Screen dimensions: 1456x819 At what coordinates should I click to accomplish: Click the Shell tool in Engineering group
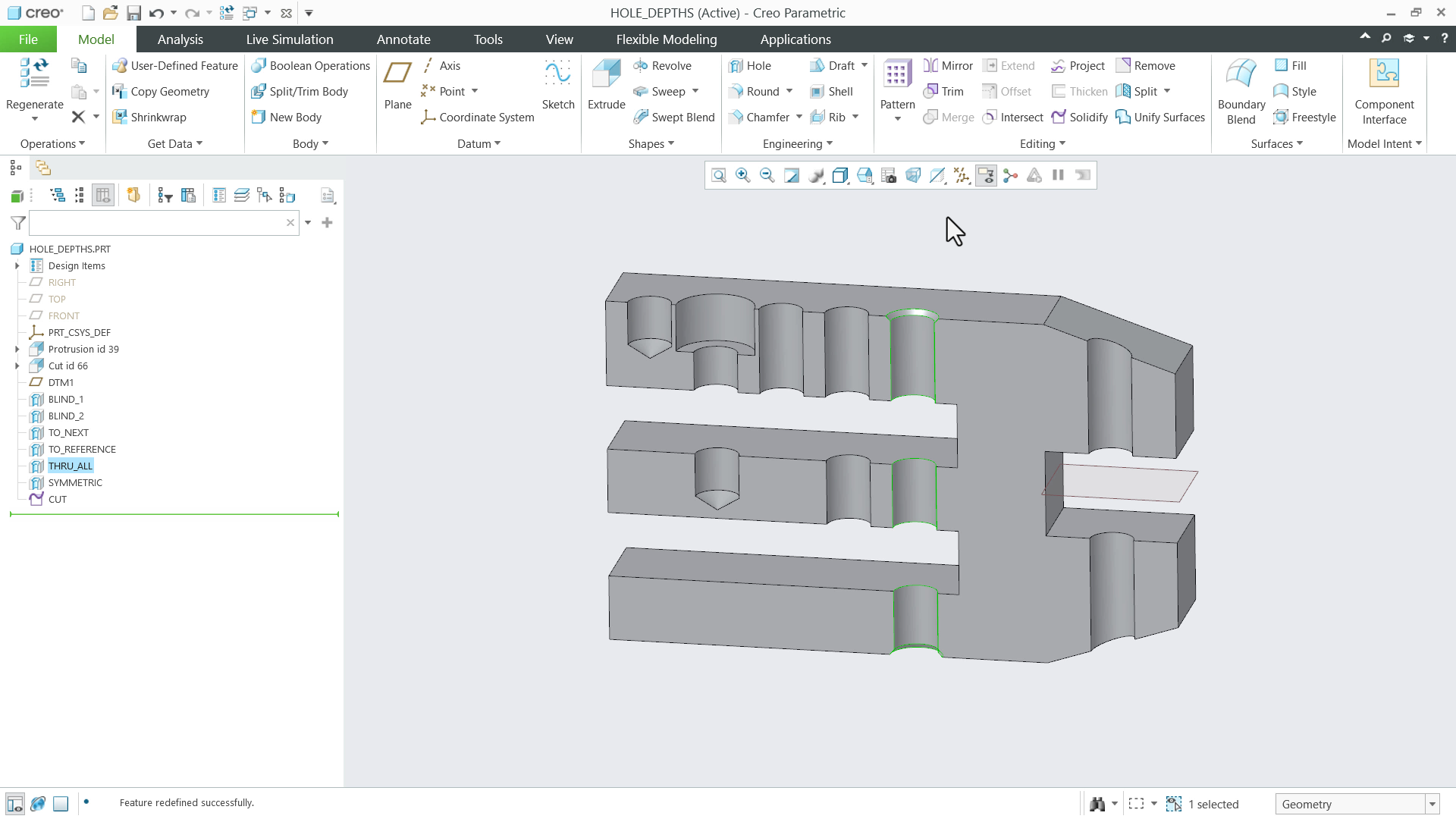[833, 91]
